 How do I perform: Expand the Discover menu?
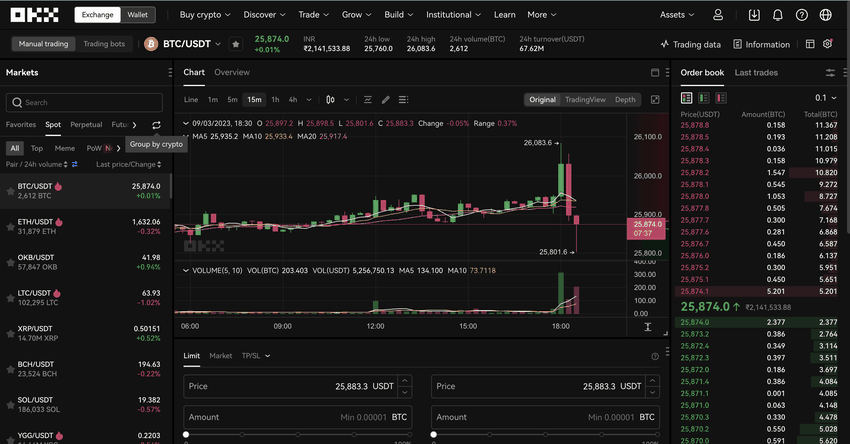264,15
